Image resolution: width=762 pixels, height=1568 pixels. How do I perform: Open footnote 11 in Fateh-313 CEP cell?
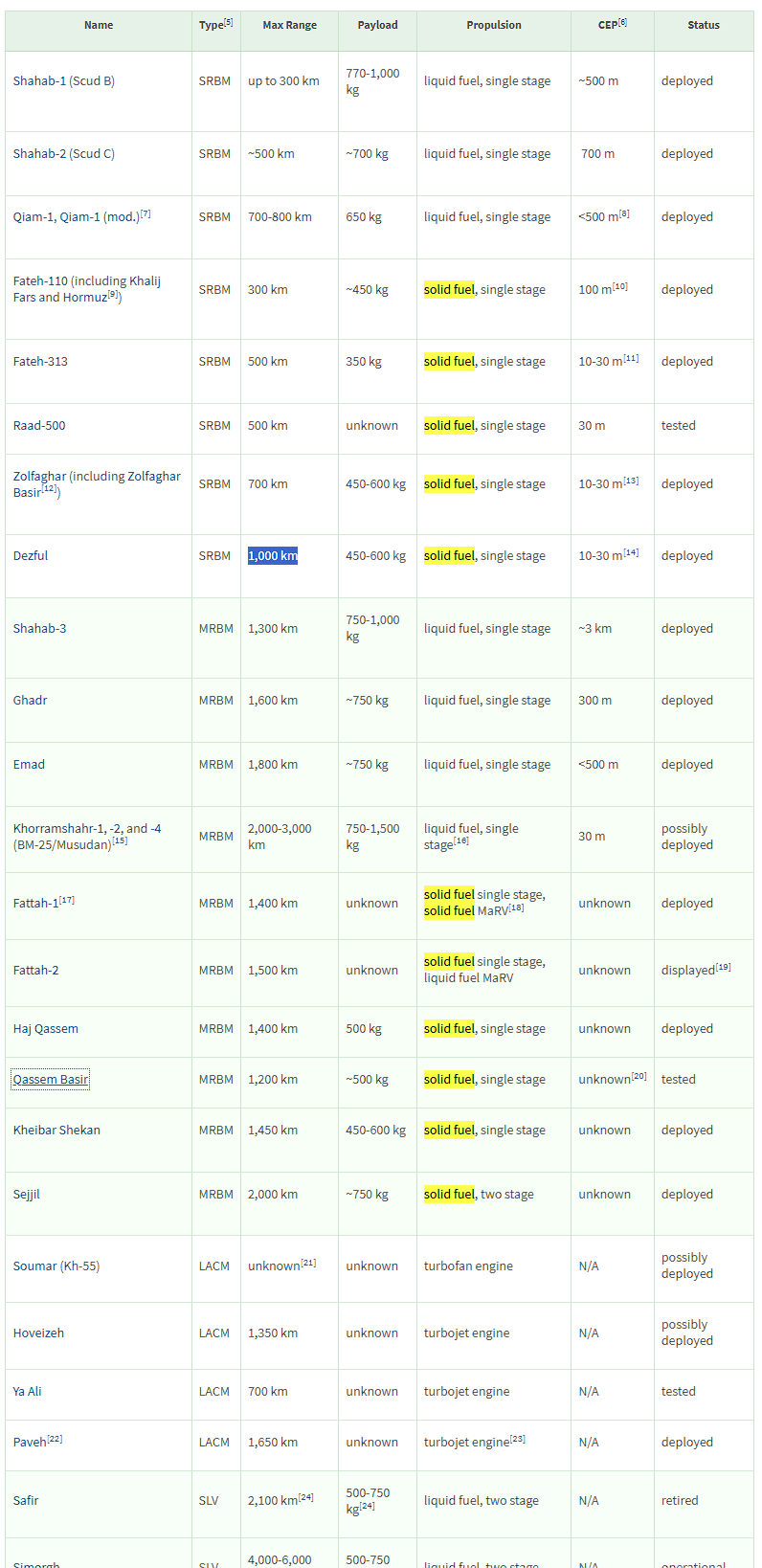coord(631,358)
